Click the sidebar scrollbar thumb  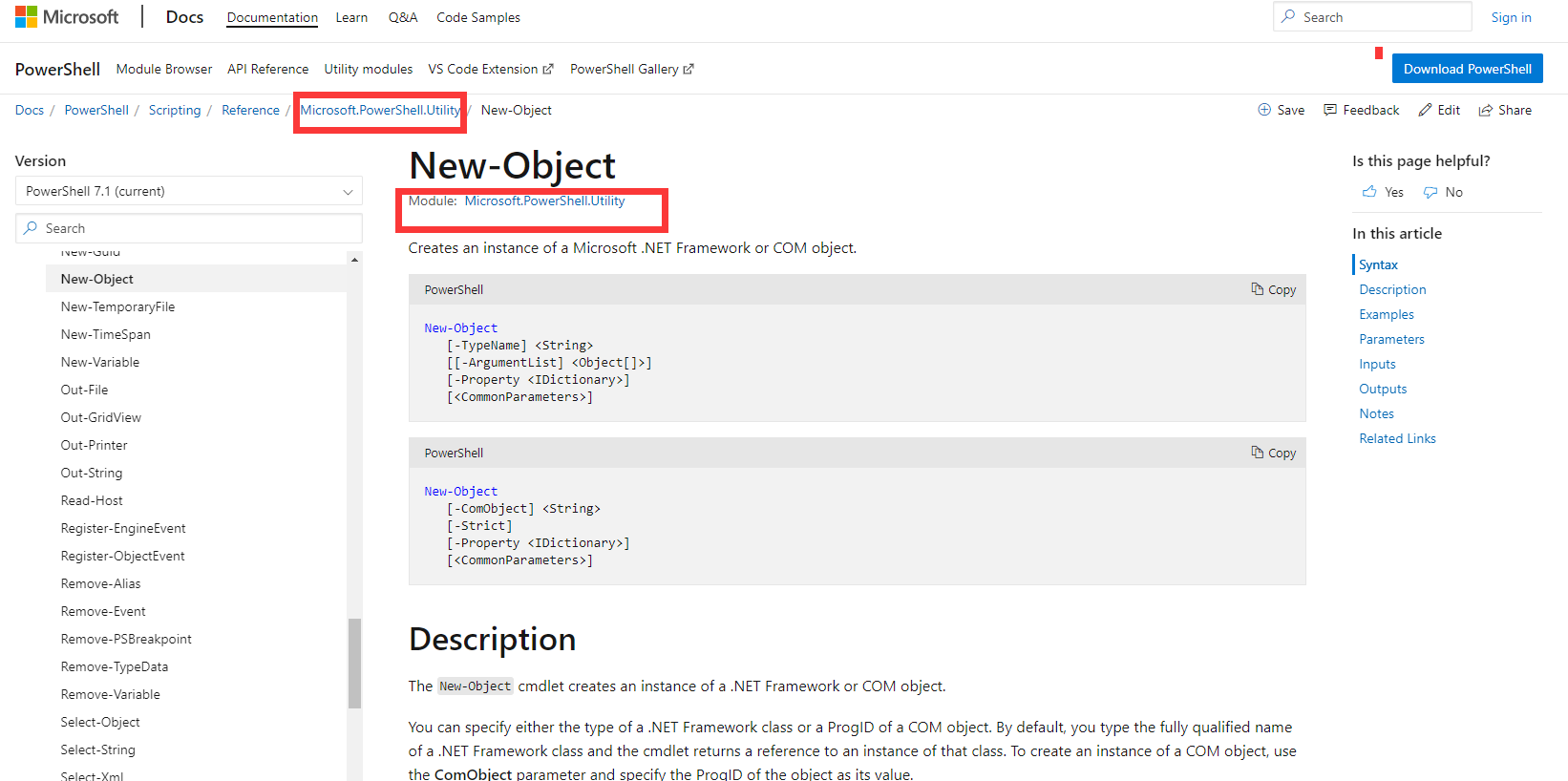355,664
